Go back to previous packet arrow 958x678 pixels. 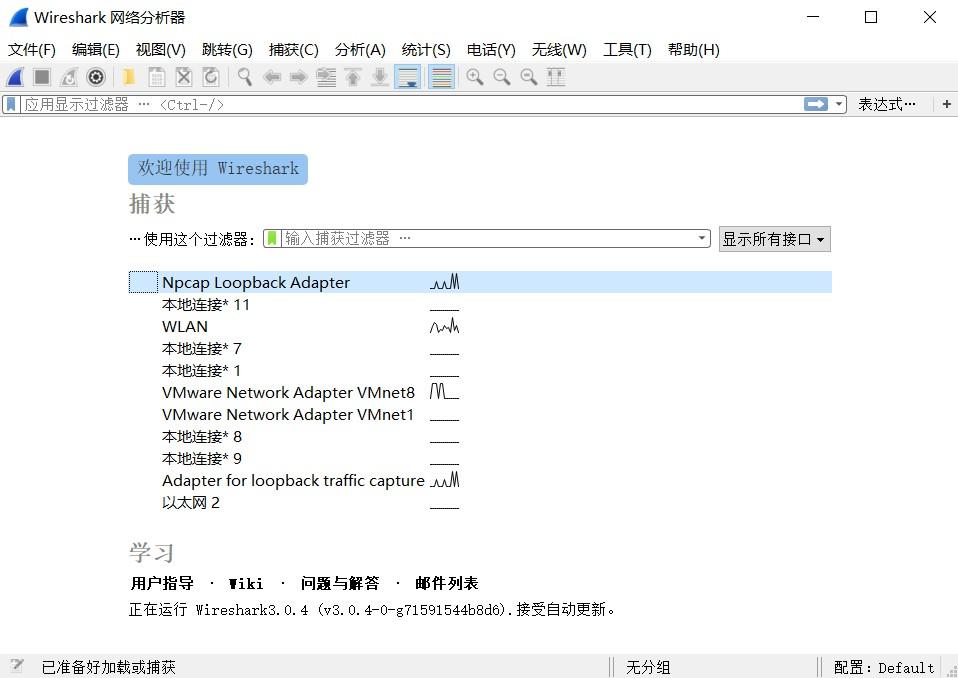pos(272,77)
